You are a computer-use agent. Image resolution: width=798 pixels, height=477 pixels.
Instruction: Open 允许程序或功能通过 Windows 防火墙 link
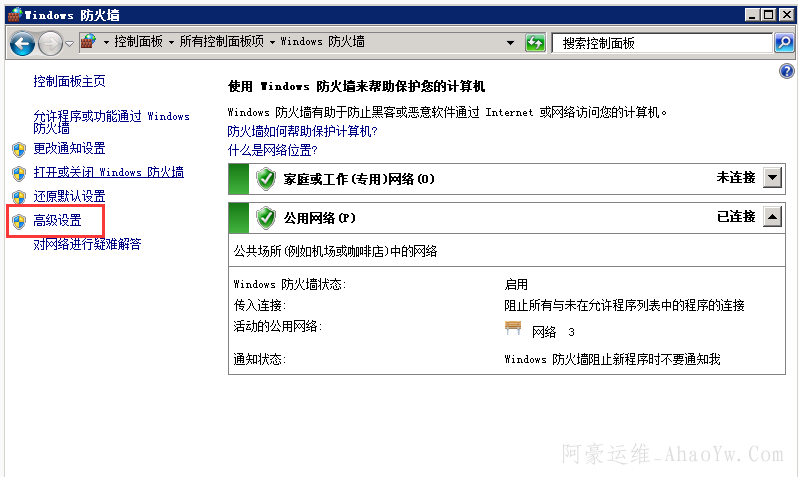pyautogui.click(x=111, y=122)
